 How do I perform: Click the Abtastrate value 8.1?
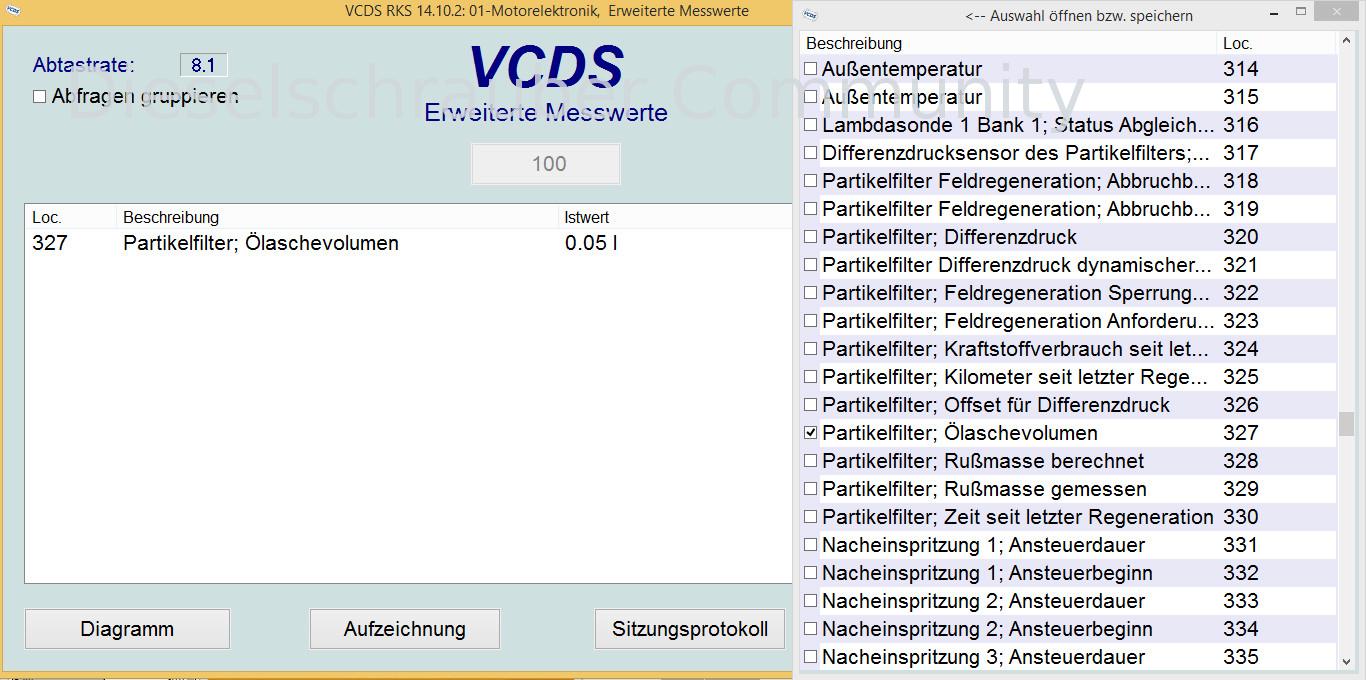203,65
